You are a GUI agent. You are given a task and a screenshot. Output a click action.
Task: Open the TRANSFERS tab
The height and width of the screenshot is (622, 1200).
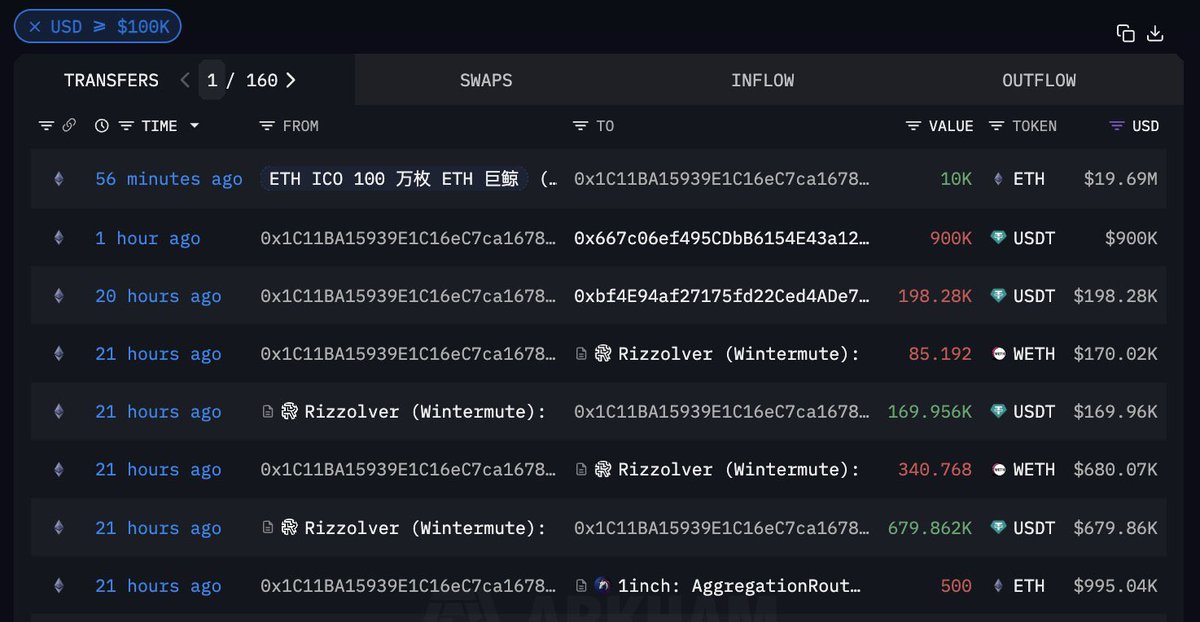[111, 80]
